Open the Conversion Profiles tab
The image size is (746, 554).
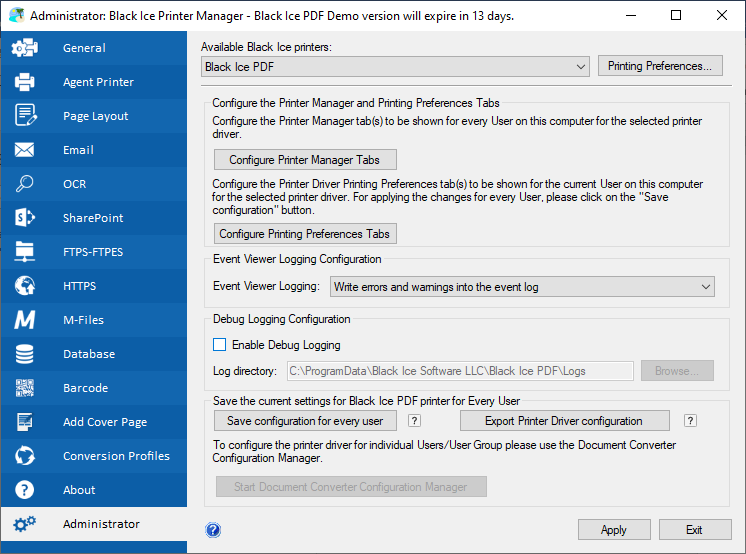[116, 456]
